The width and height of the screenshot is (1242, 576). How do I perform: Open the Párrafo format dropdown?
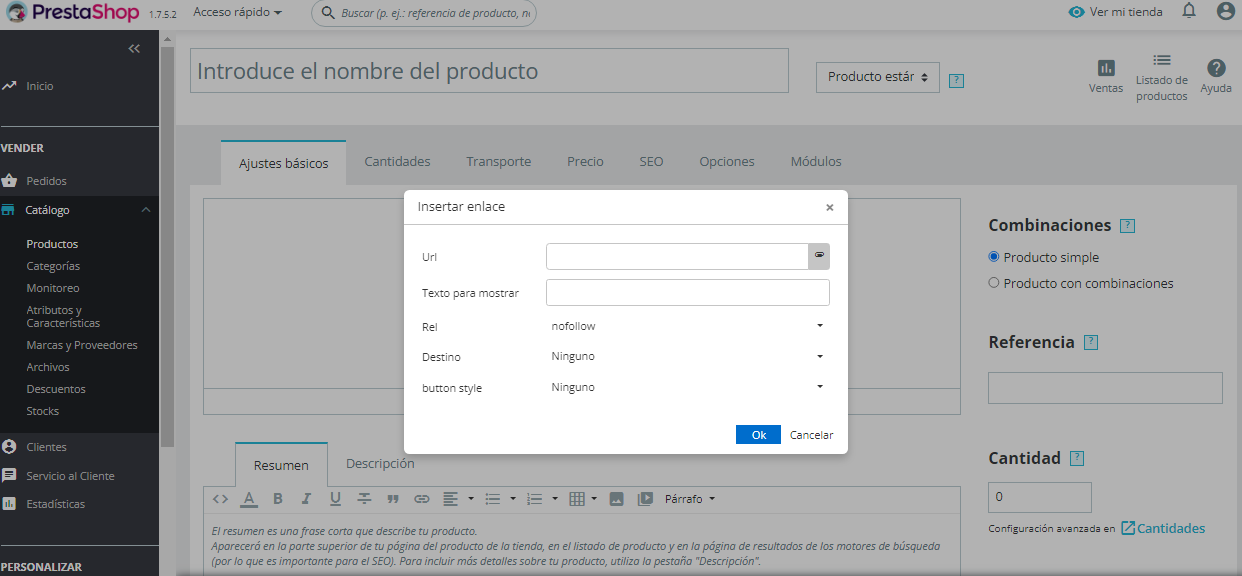click(x=690, y=498)
